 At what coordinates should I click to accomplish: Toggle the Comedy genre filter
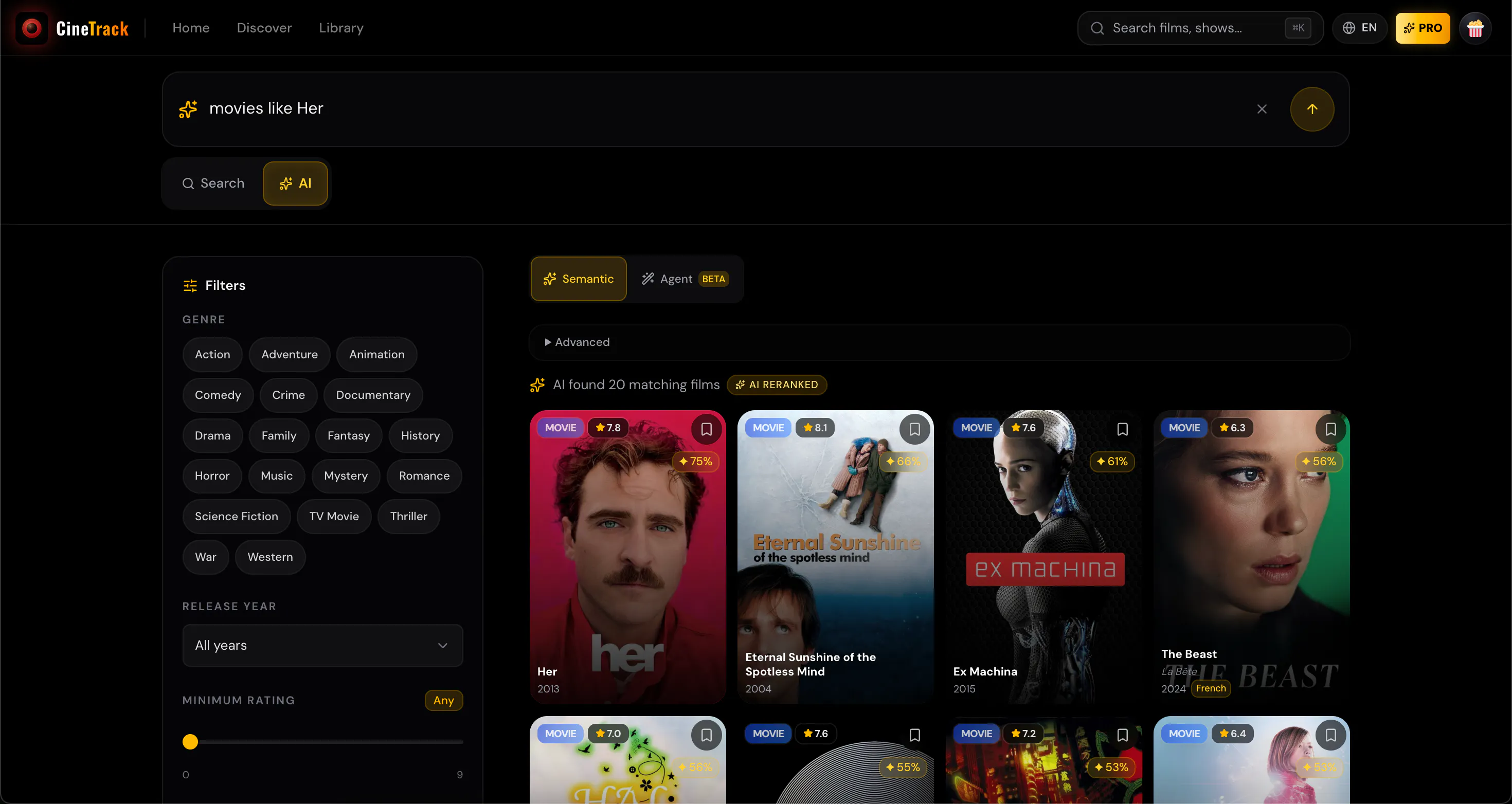coord(218,395)
